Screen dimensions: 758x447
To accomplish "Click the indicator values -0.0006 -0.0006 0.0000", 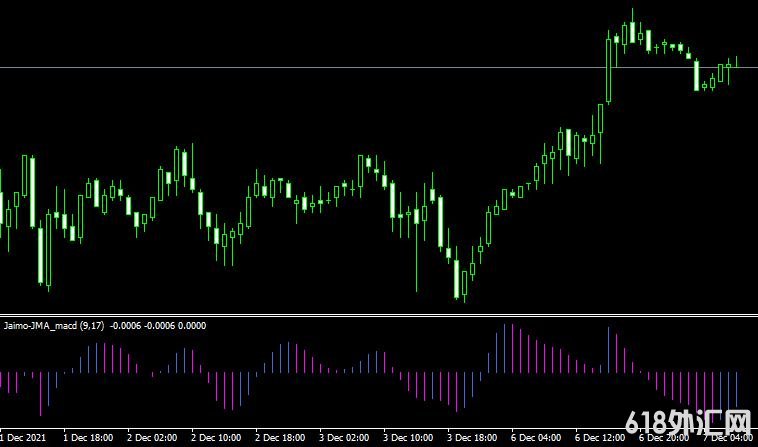I will (x=158, y=326).
